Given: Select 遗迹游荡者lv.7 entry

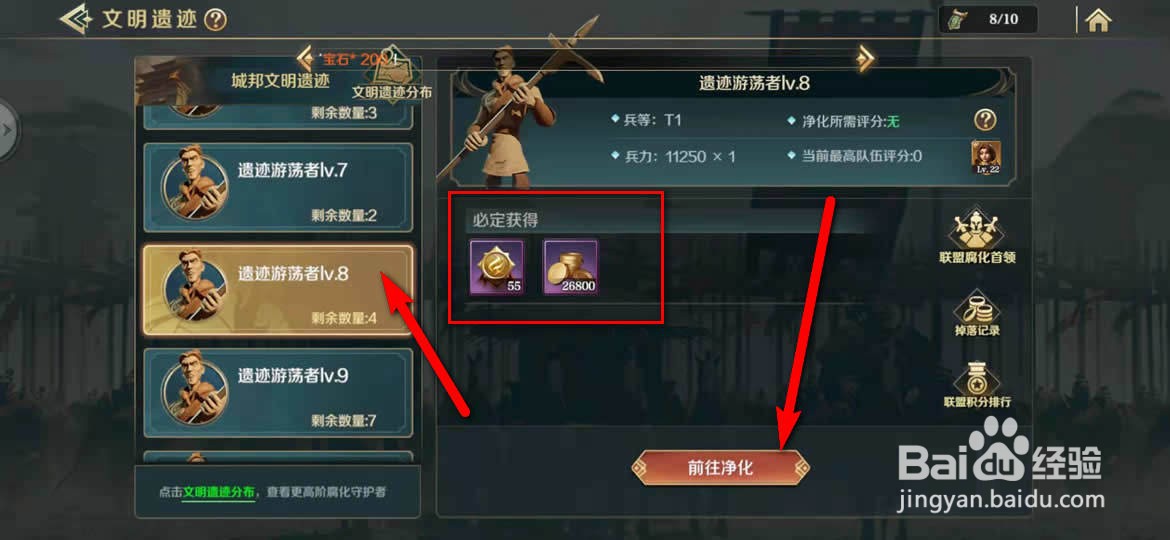Looking at the screenshot, I should point(278,186).
